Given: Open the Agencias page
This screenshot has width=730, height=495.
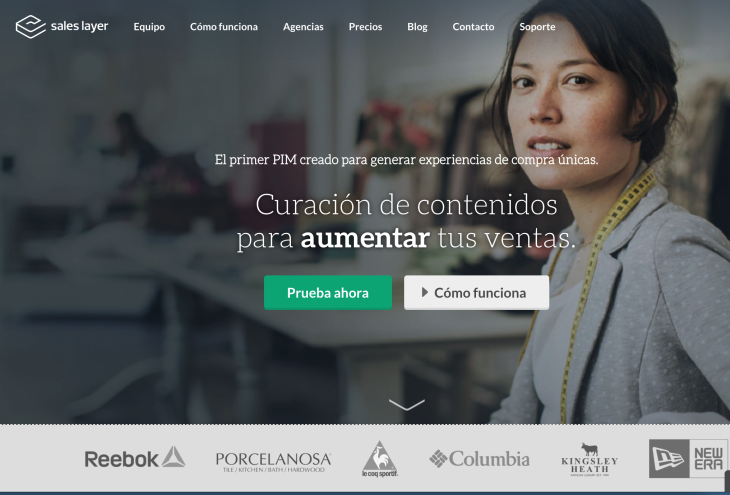Looking at the screenshot, I should pos(303,27).
